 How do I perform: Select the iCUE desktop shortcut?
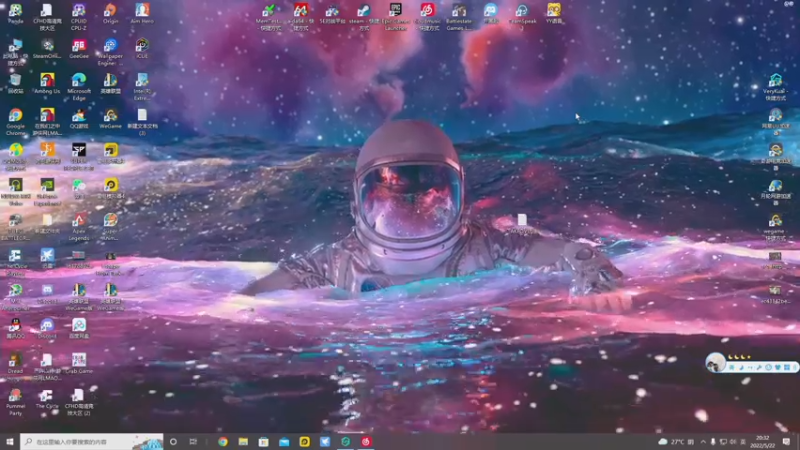(142, 49)
